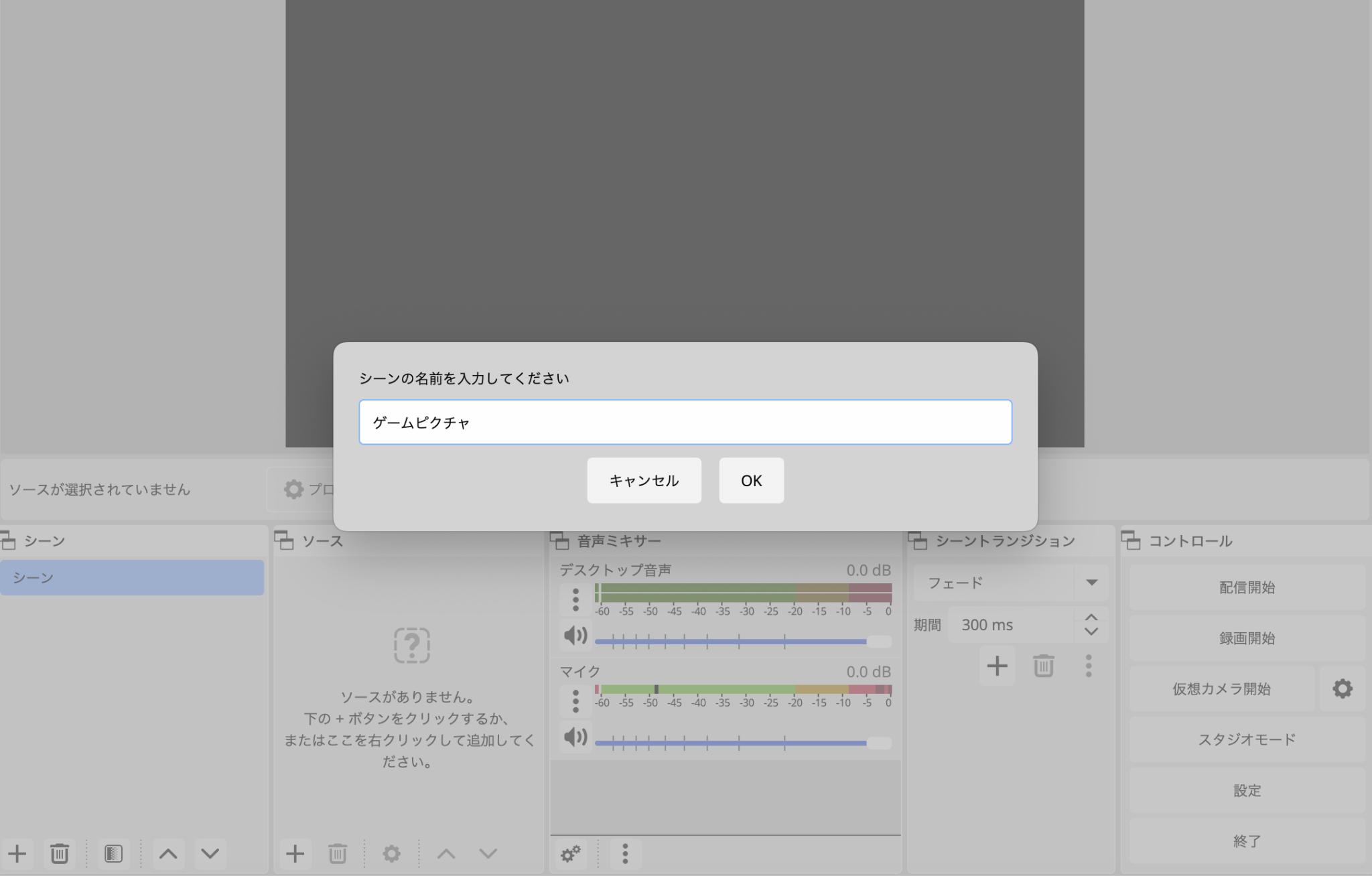Screen dimensions: 1372x876
Task: Open source properties gear in Sources panel
Action: (x=391, y=853)
